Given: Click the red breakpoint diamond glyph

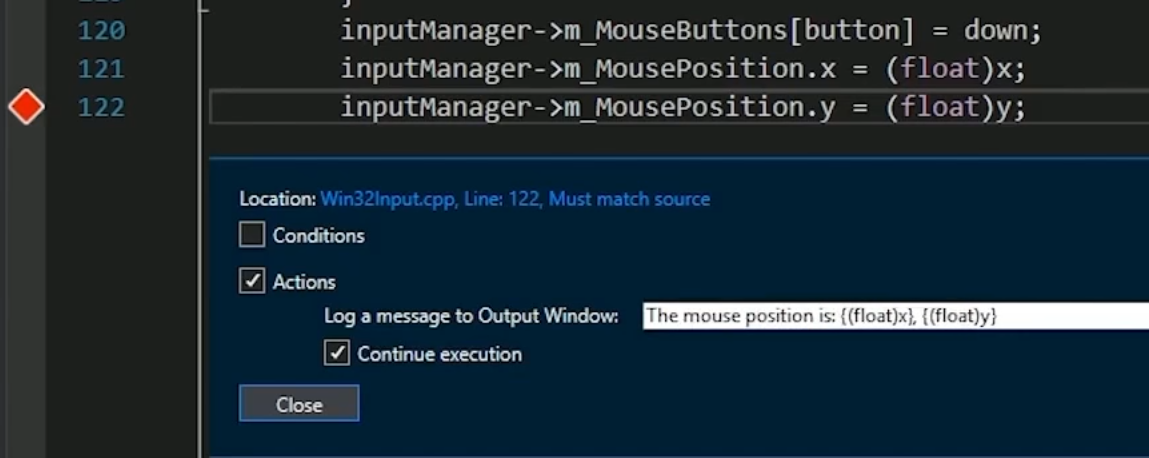Looking at the screenshot, I should 26,107.
